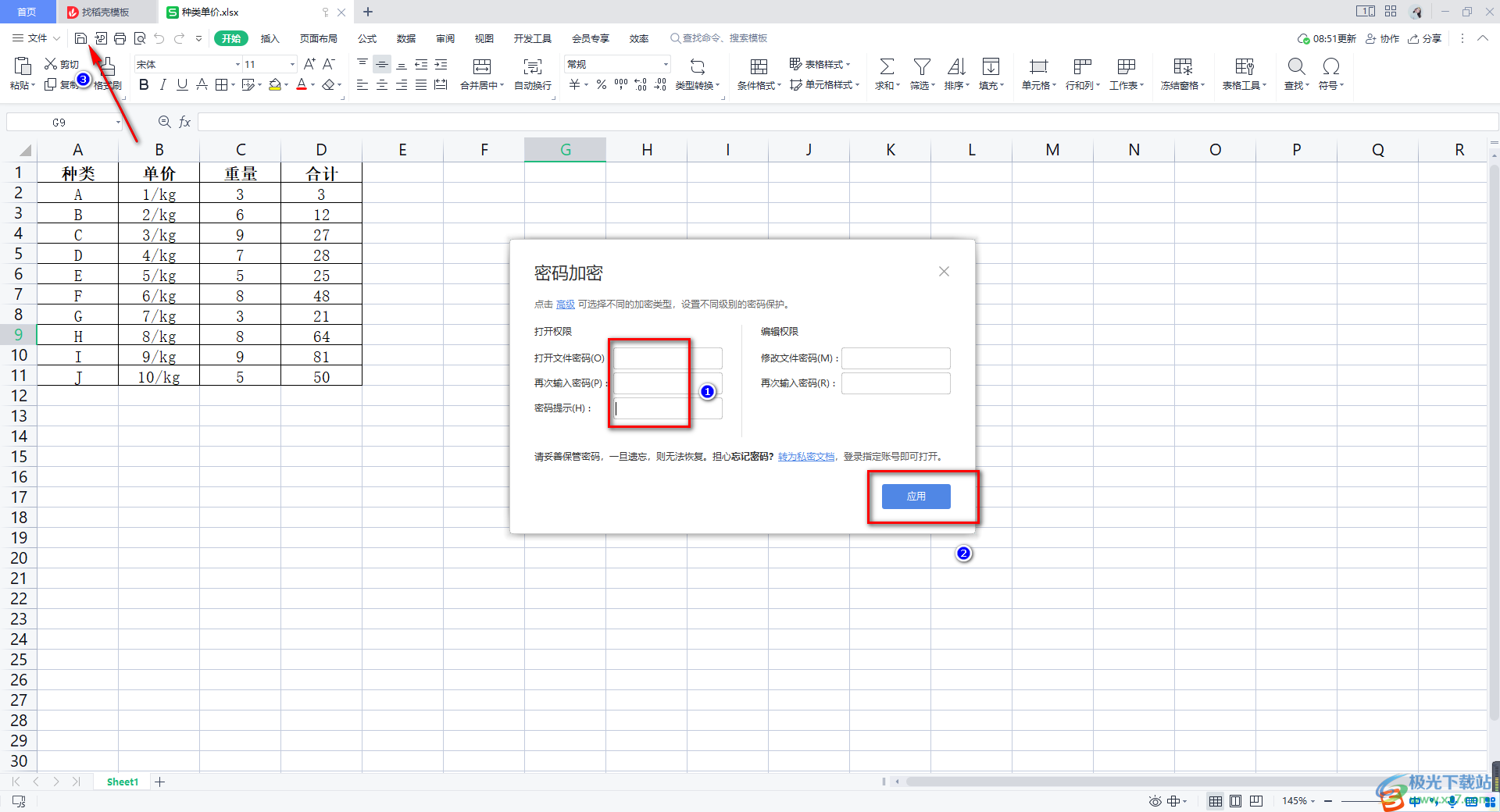Viewport: 1500px width, 812px height.
Task: Click the Conditional Format (条件格式) icon
Action: 759,66
